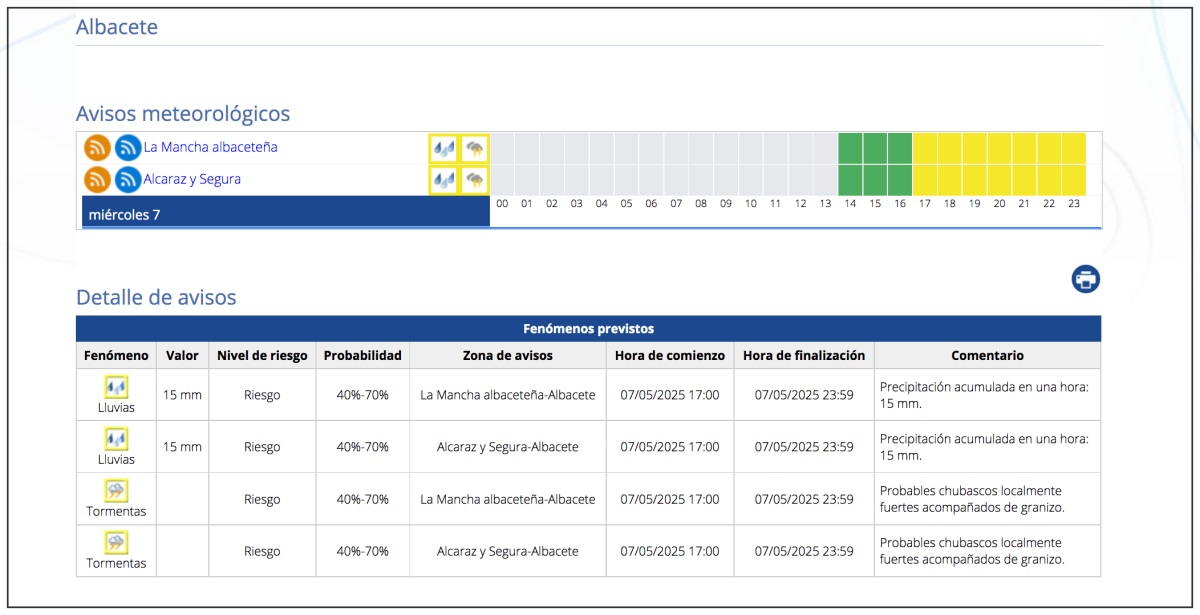The image size is (1200, 615).
Task: Click the 'Albacete' page heading
Action: tap(117, 27)
